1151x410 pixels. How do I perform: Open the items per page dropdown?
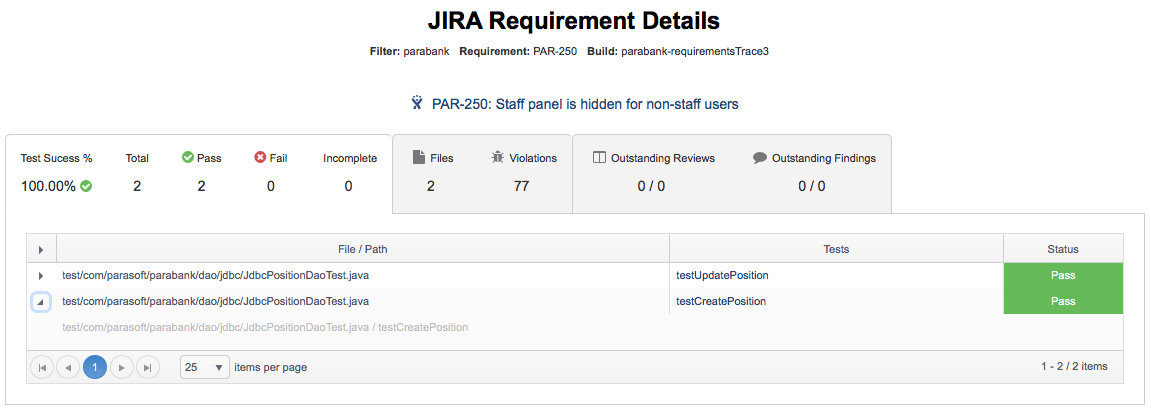click(205, 367)
